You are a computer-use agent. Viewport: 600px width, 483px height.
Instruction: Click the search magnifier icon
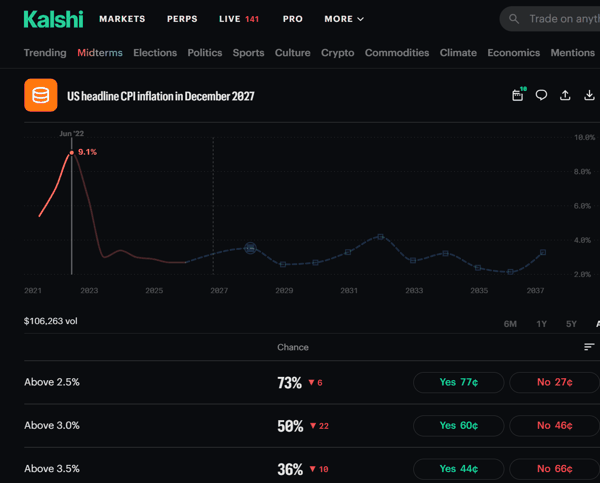514,19
